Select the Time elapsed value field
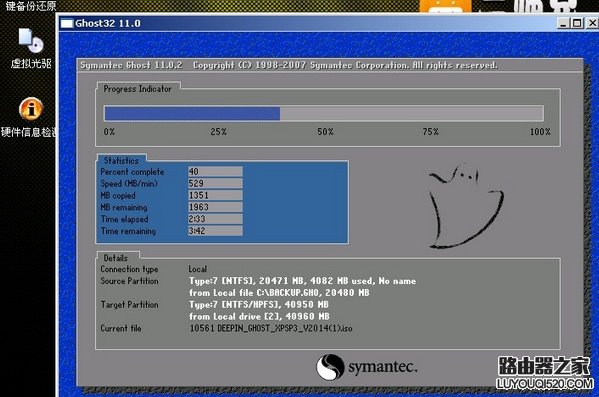This screenshot has height=397, width=599. click(x=215, y=219)
